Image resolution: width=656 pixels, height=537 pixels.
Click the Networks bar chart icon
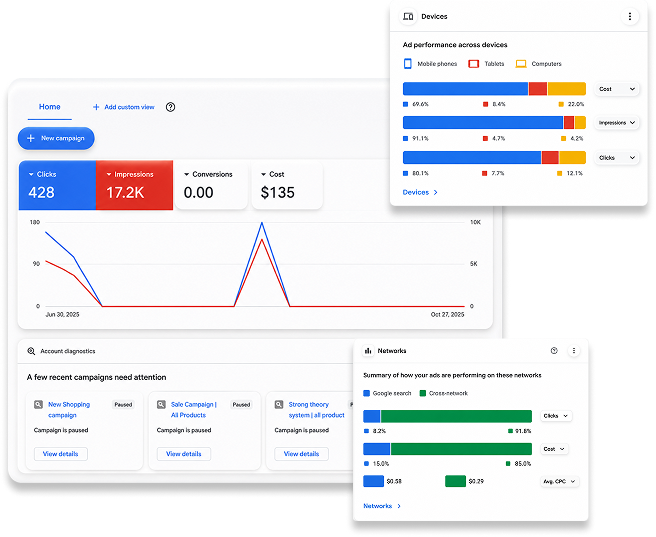coord(368,351)
